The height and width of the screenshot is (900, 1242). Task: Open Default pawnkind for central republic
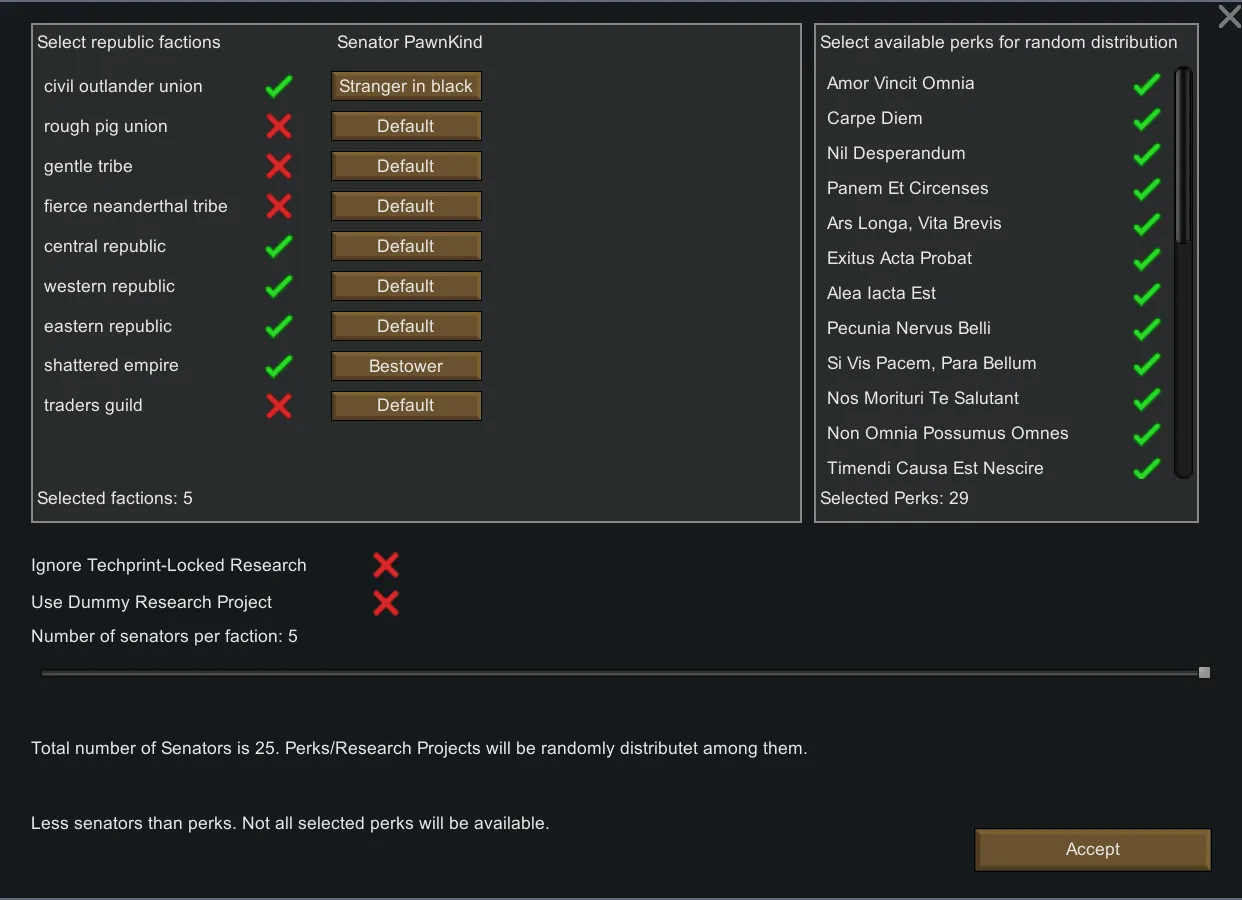tap(406, 246)
